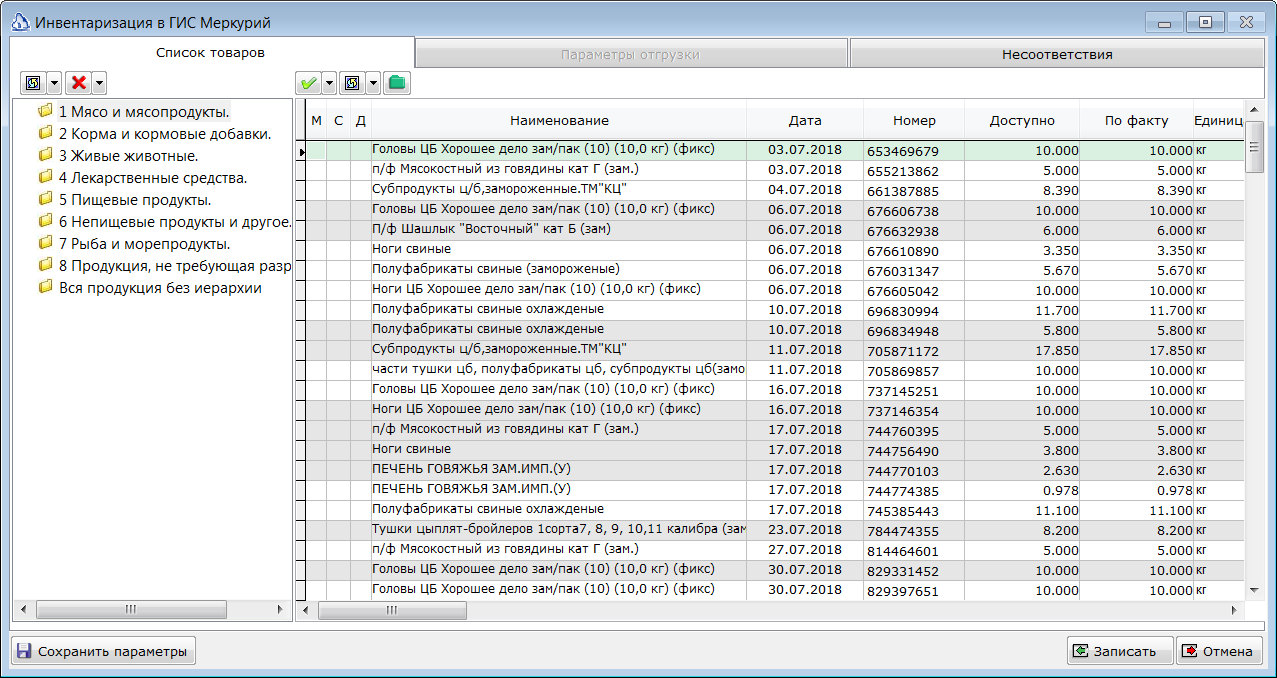The width and height of the screenshot is (1277, 678).
Task: Click right arrow of category tree scrollbar
Action: pyautogui.click(x=280, y=609)
